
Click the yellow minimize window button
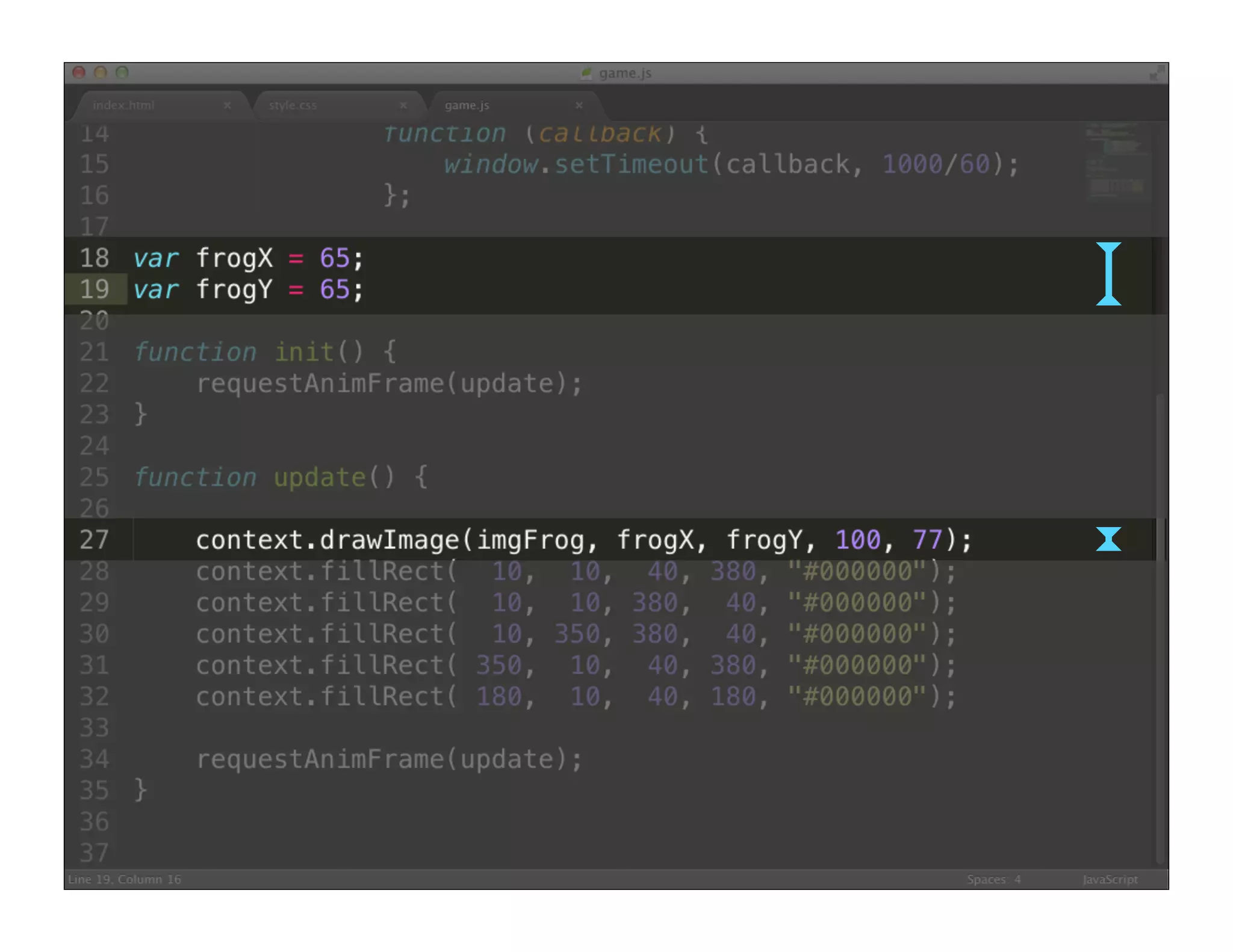pos(101,73)
